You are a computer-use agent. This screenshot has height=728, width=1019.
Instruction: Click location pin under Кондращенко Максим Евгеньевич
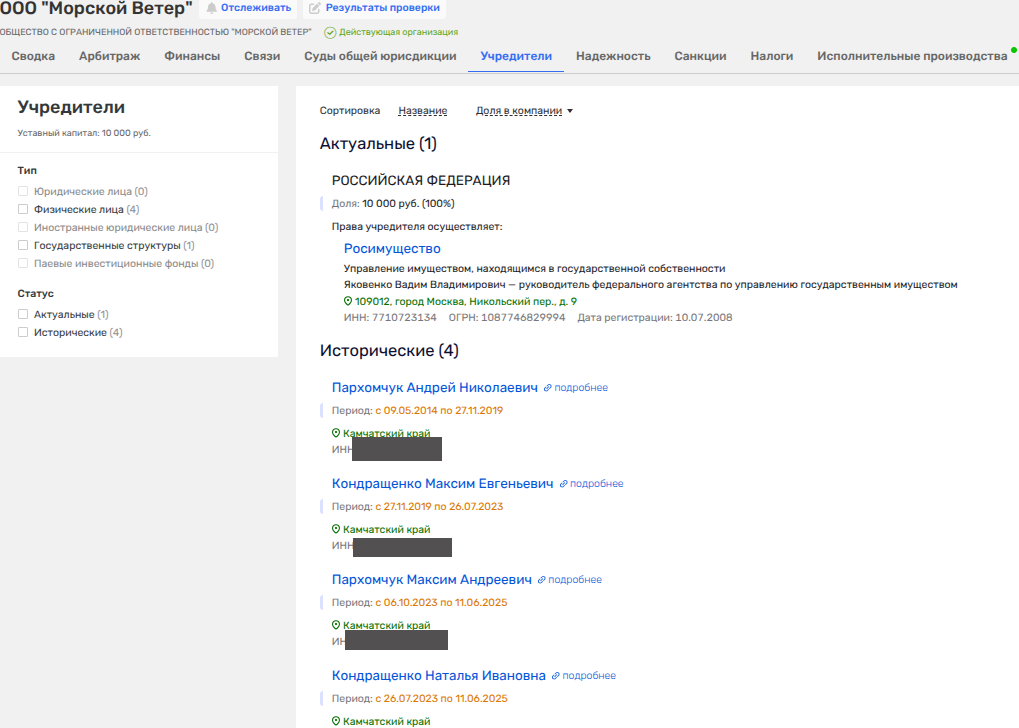[336, 529]
